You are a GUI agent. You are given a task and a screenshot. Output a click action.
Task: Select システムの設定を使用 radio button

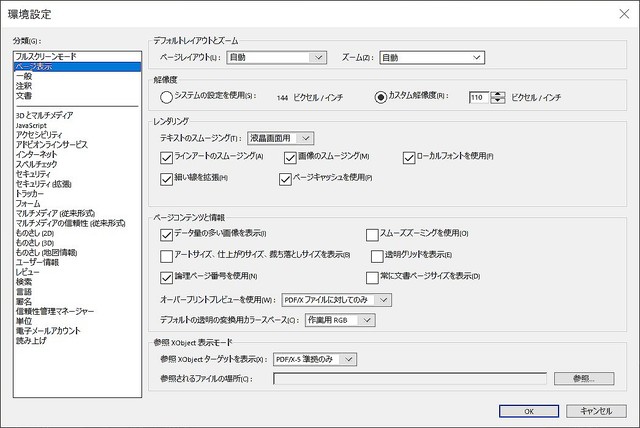166,97
